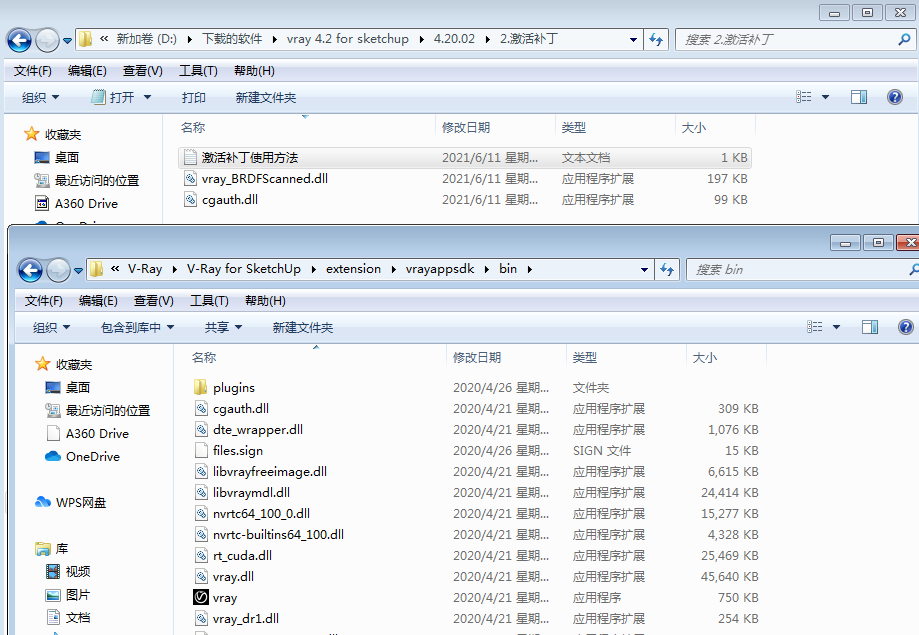Click 新建文件夹 in the 激活补丁 window

pos(266,97)
